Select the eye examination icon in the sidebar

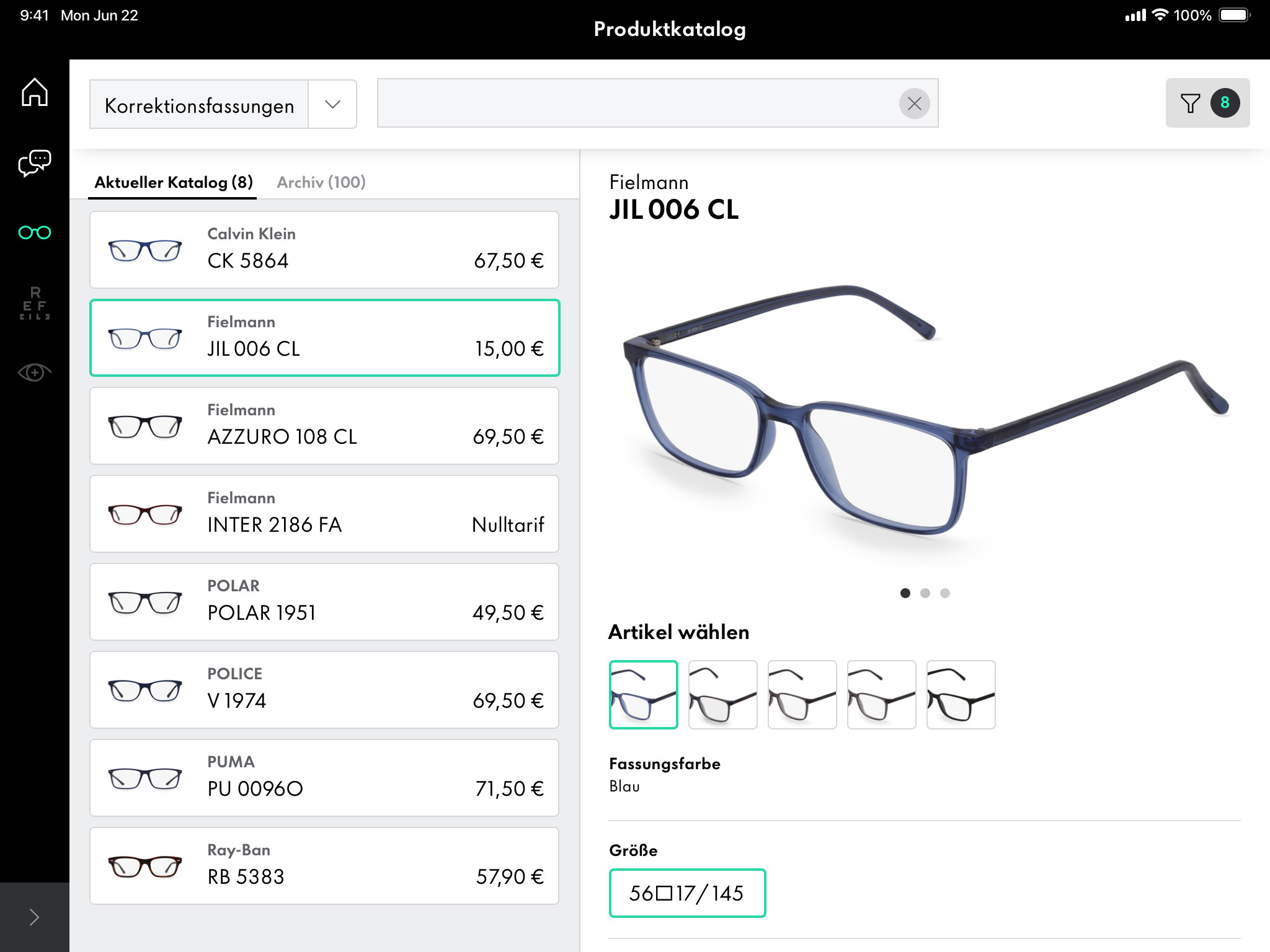(35, 371)
